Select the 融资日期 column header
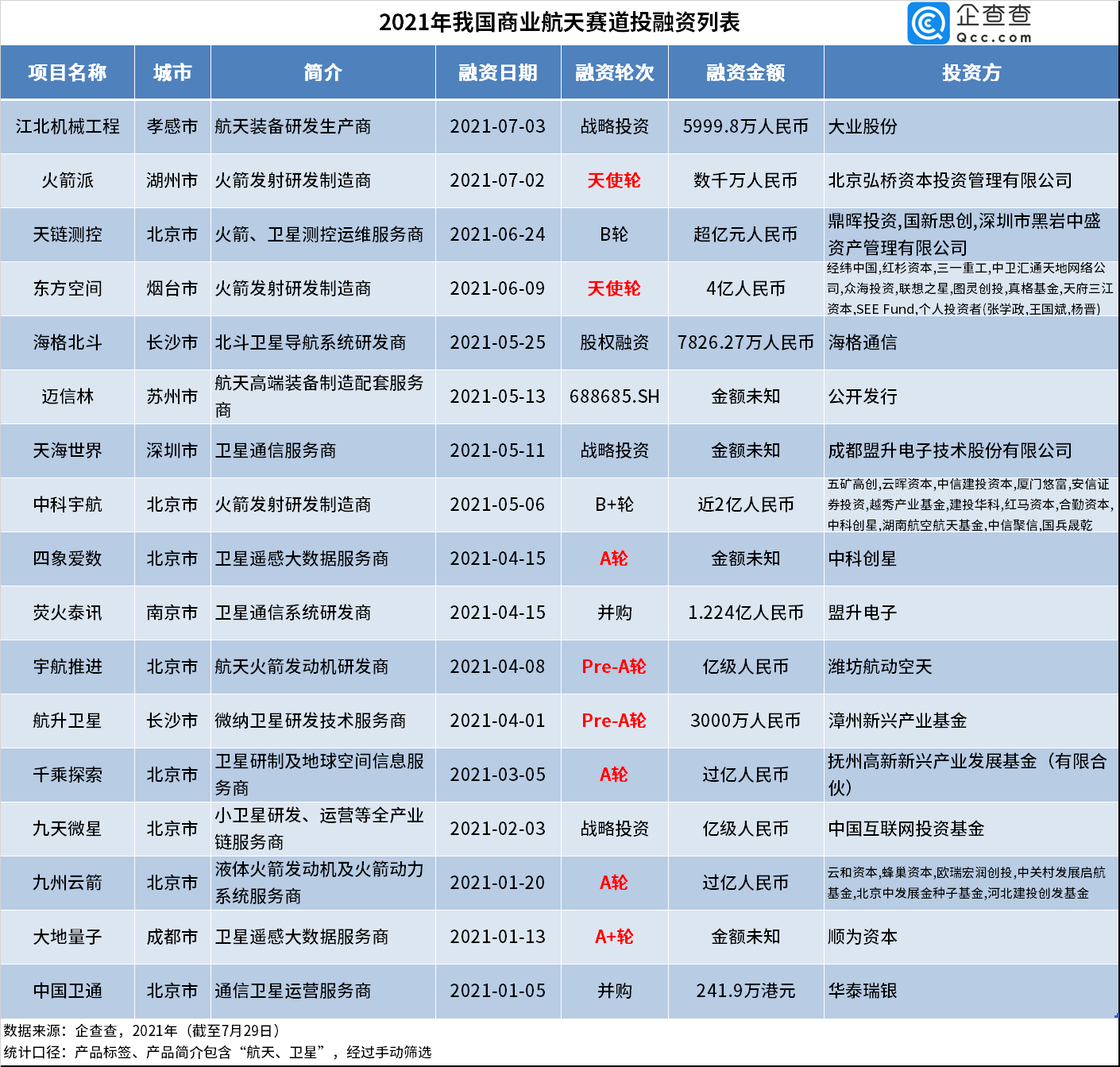Screen dimensions: 1120x1067 pos(498,72)
